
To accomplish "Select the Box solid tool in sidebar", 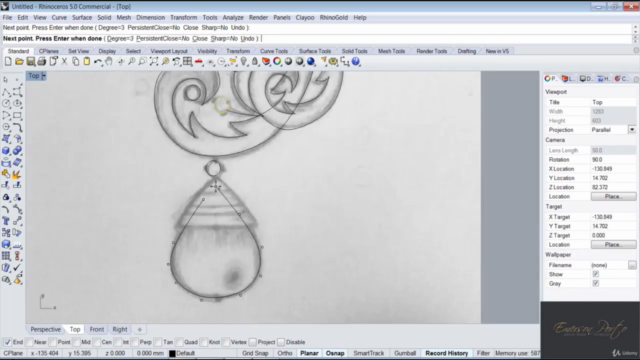I will pos(6,151).
